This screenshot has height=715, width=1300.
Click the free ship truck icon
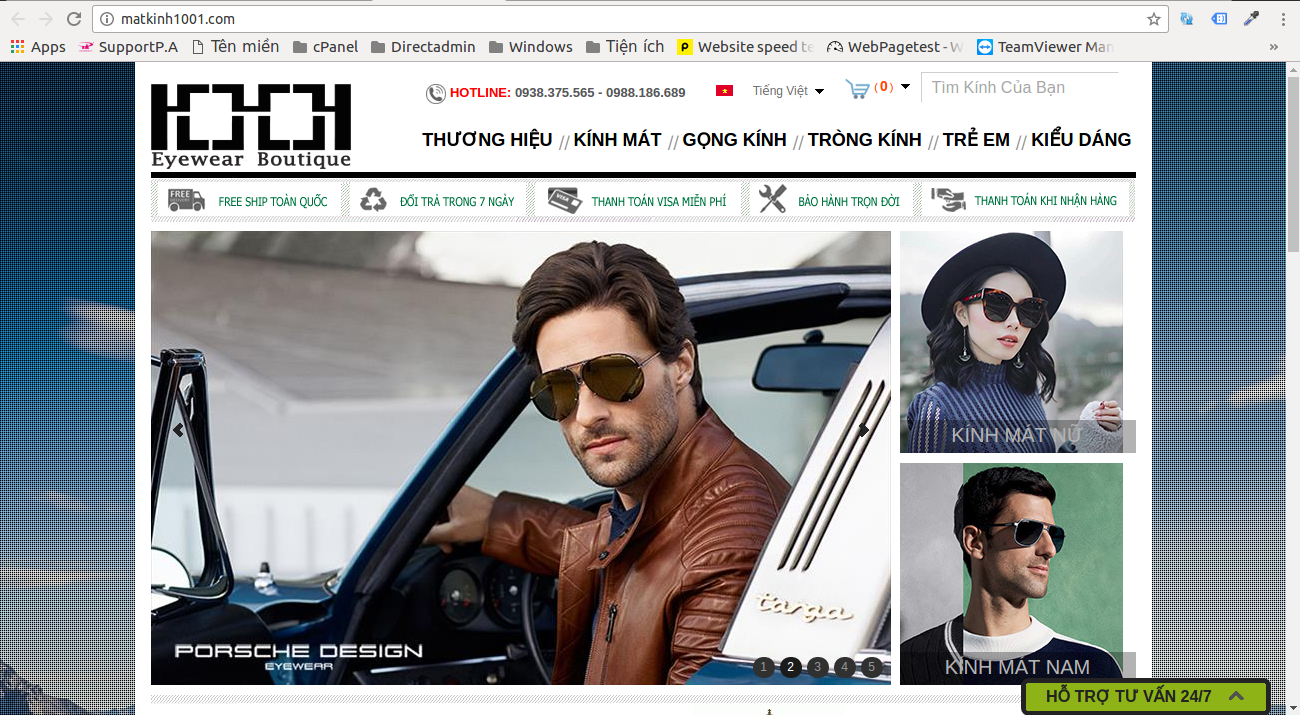coord(186,200)
